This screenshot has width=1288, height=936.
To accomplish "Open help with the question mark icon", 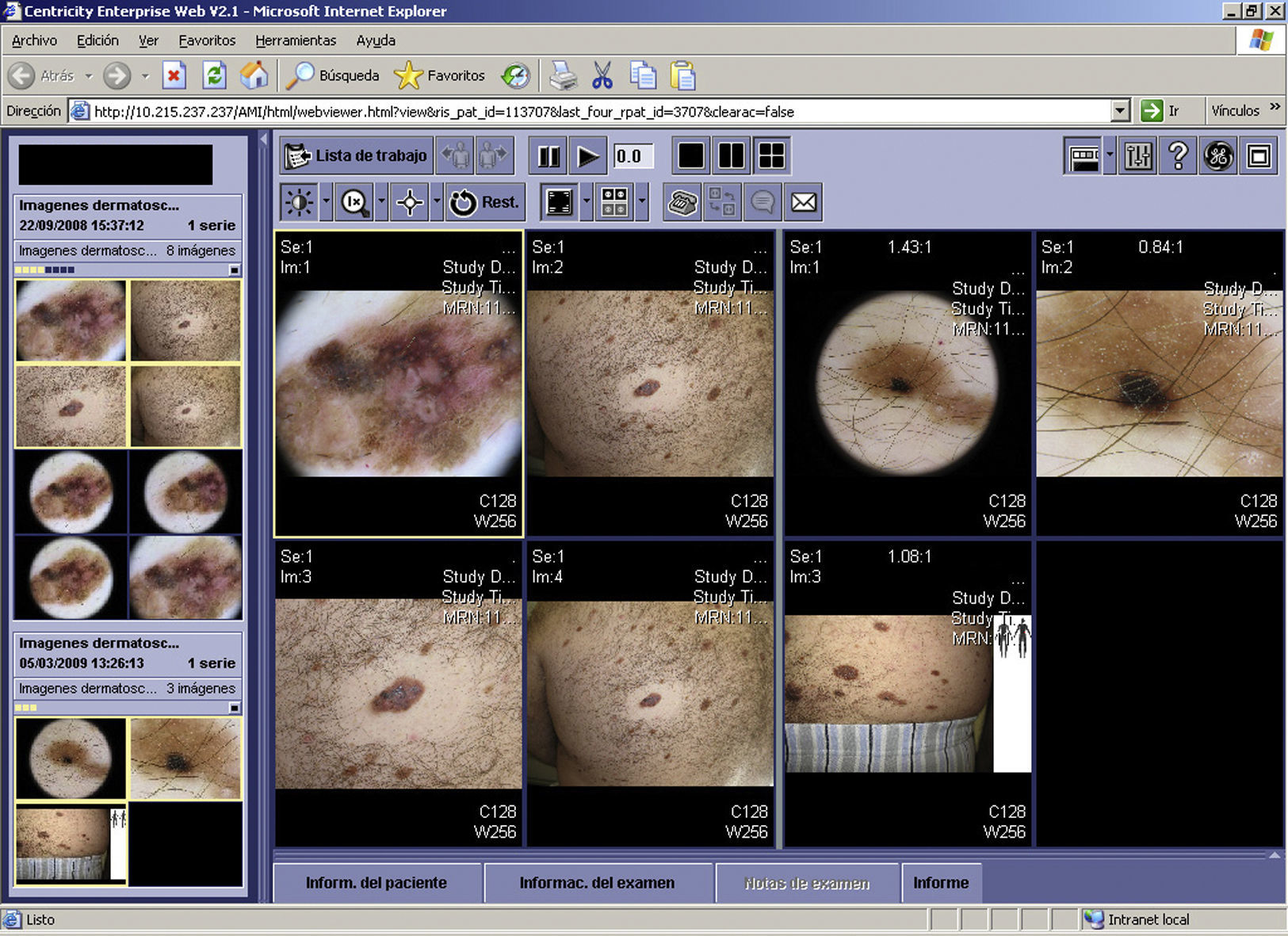I will 1178,156.
